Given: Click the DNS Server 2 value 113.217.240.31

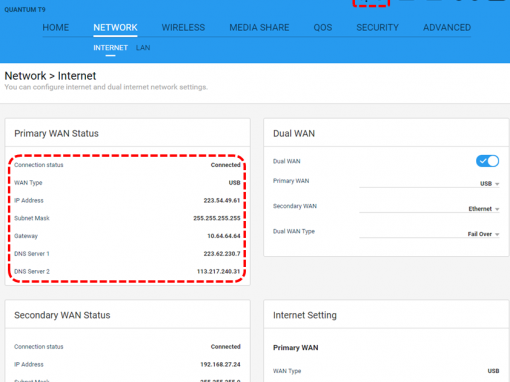Looking at the screenshot, I should pos(219,271).
